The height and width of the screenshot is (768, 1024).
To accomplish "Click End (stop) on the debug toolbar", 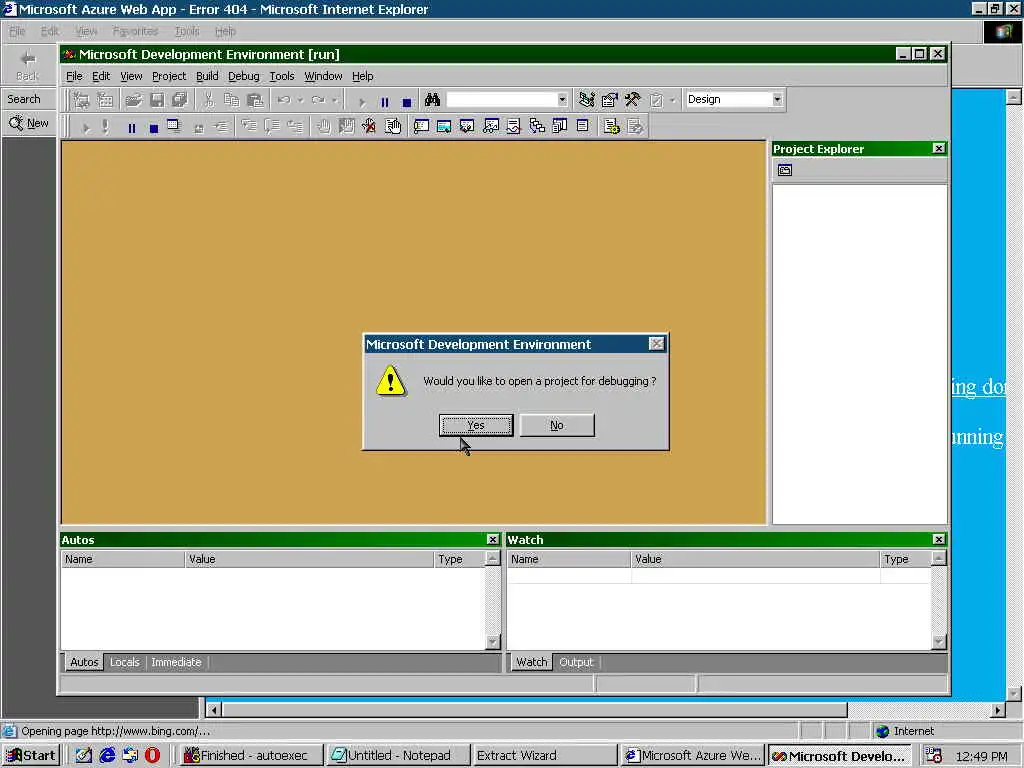I will pos(153,128).
